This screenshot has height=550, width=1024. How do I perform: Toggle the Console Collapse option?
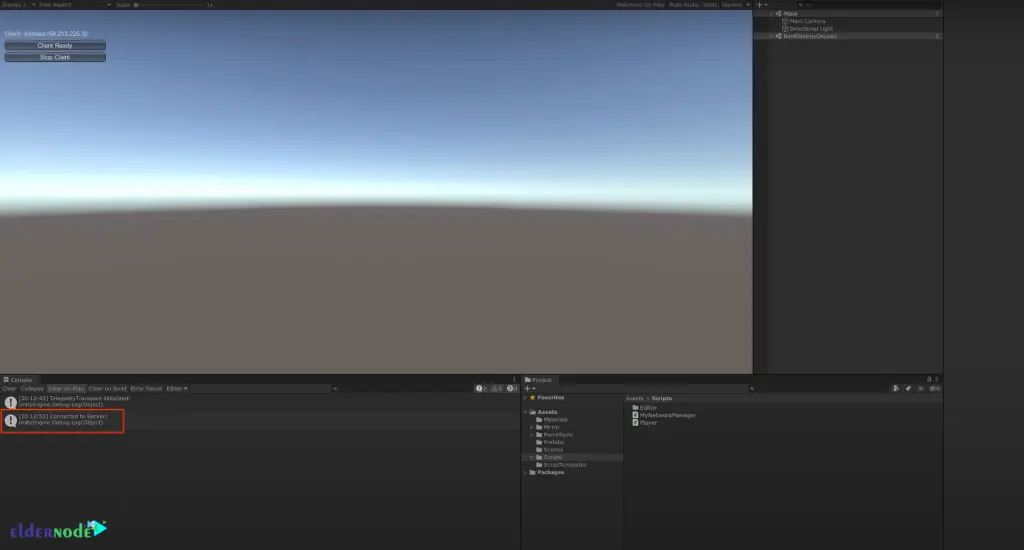tap(32, 388)
